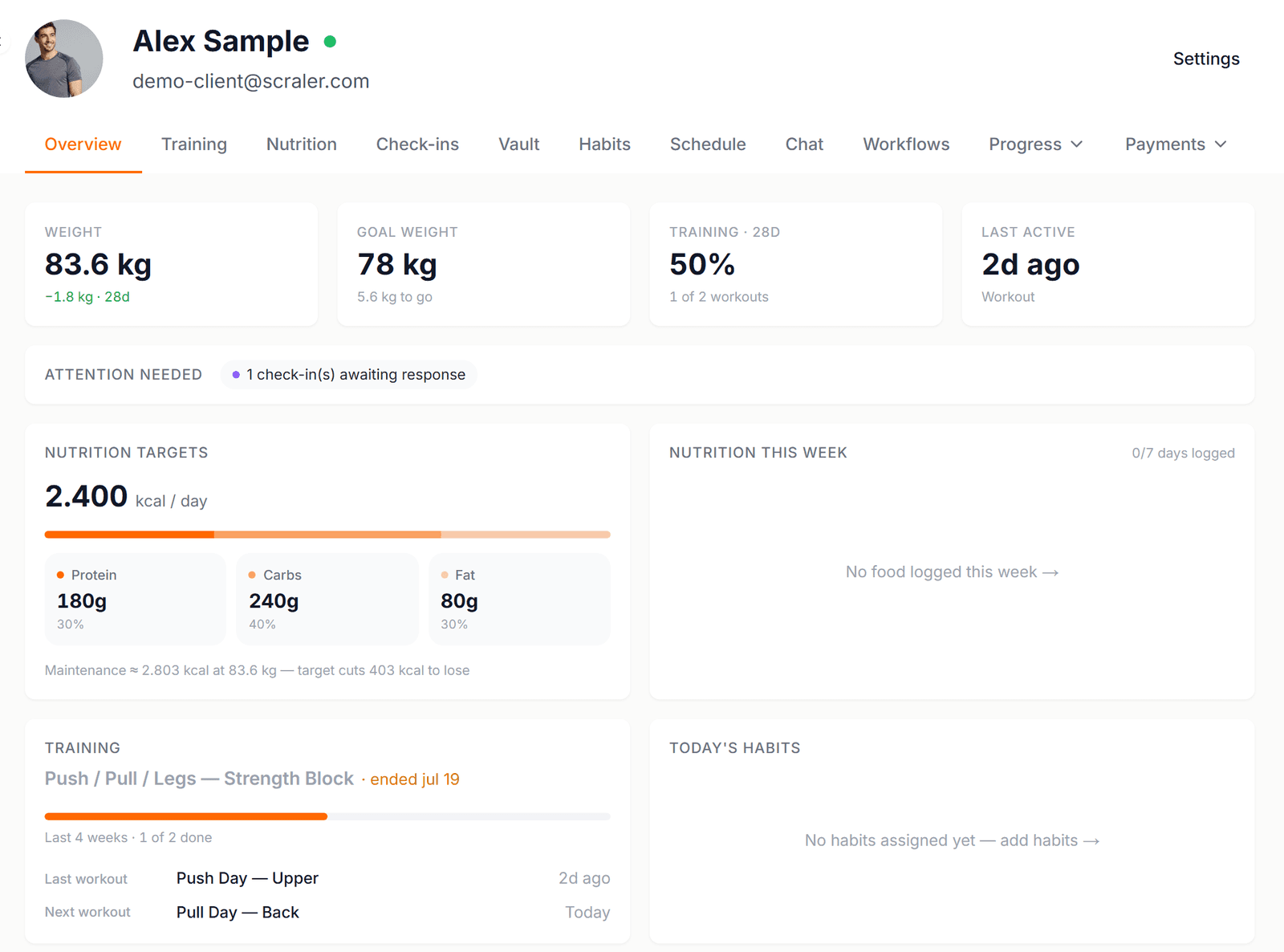This screenshot has height=952, width=1284.
Task: Open the check-in awaiting response alert
Action: click(x=349, y=375)
